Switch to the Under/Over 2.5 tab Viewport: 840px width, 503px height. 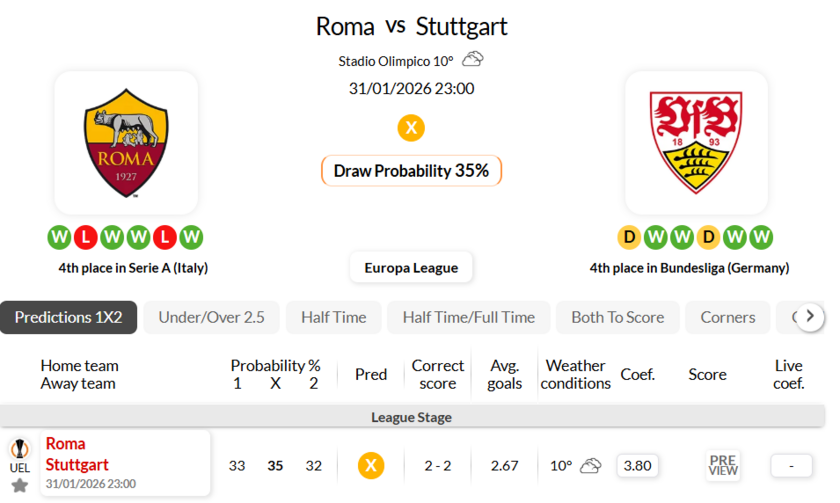click(x=212, y=317)
